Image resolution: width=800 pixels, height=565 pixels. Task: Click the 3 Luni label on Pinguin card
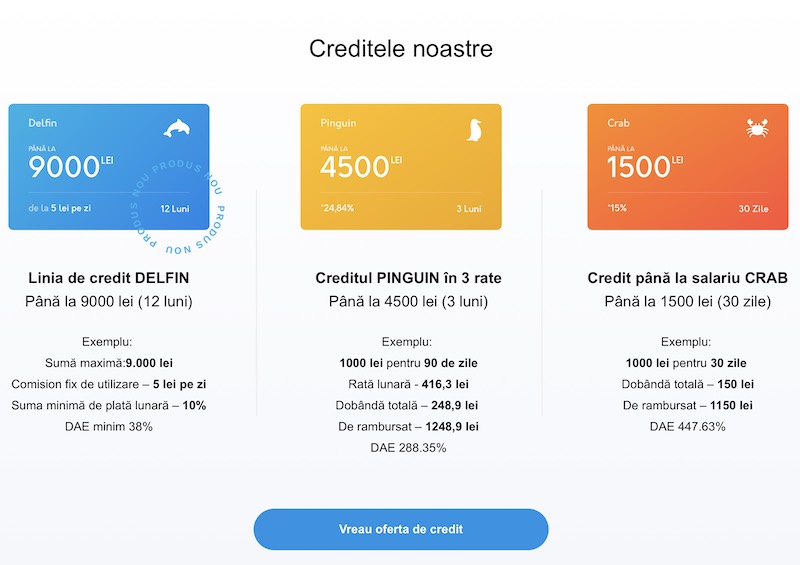point(469,209)
